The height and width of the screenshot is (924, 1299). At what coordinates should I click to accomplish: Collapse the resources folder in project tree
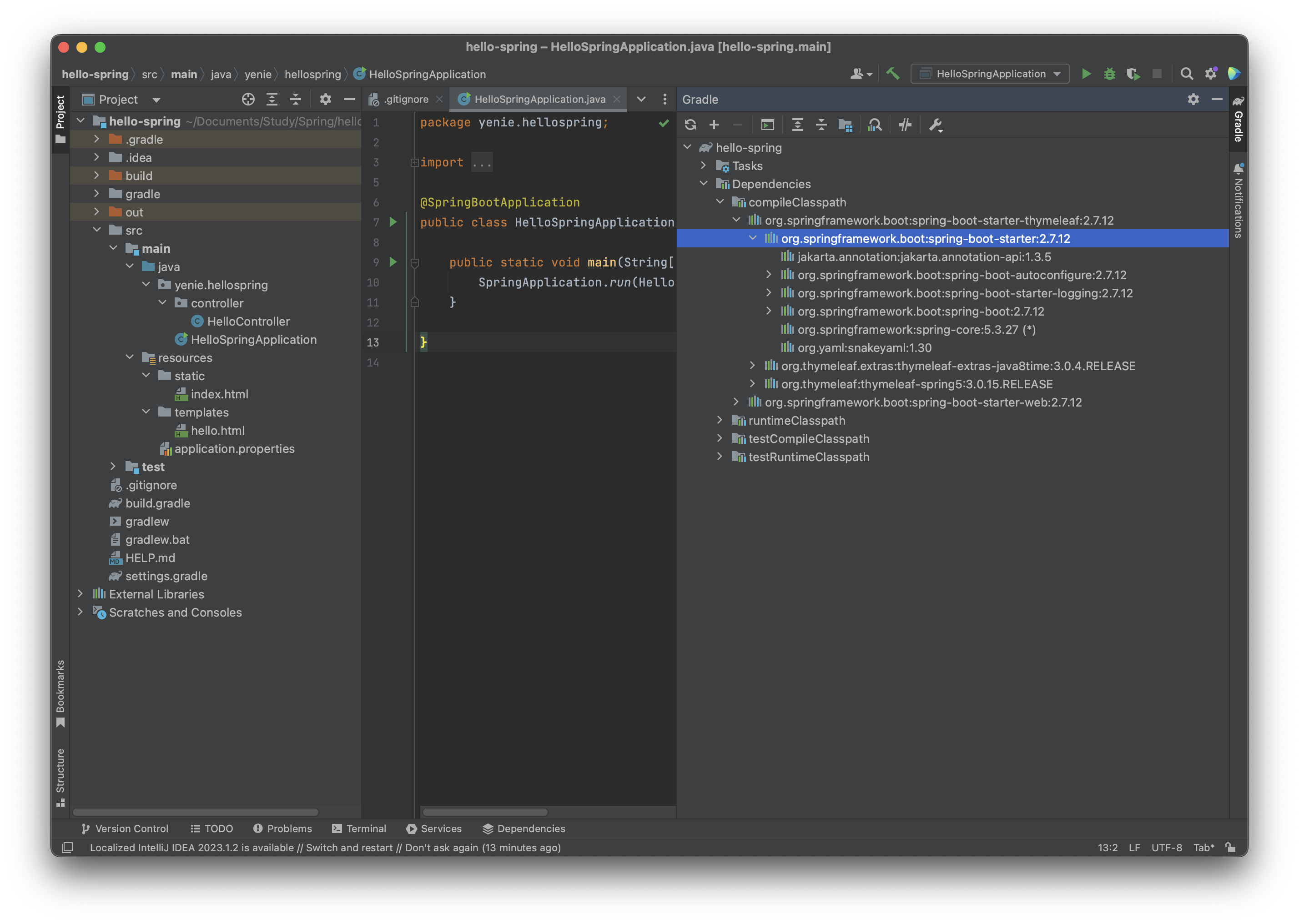tap(130, 357)
